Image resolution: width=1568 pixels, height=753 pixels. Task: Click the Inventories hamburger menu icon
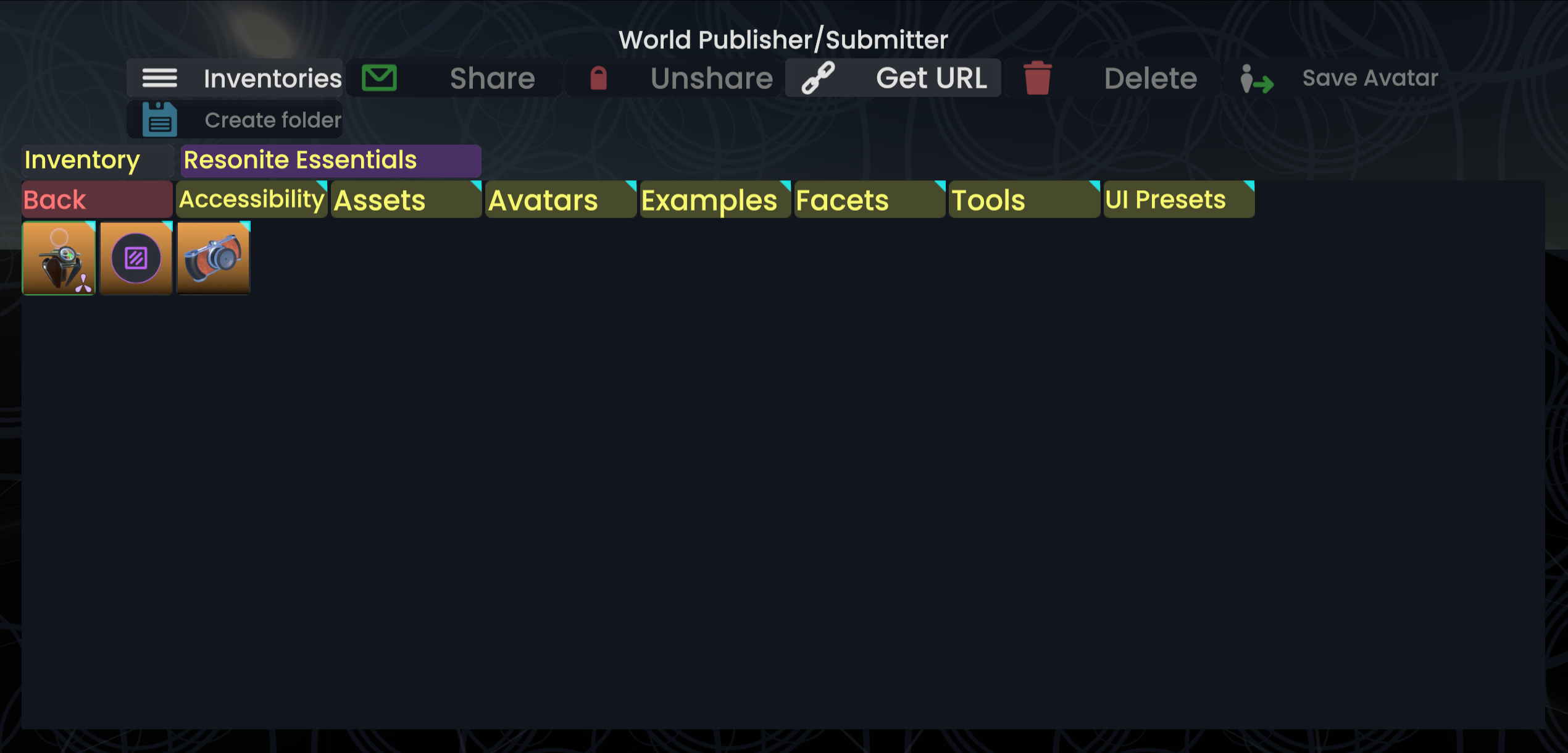(x=159, y=78)
